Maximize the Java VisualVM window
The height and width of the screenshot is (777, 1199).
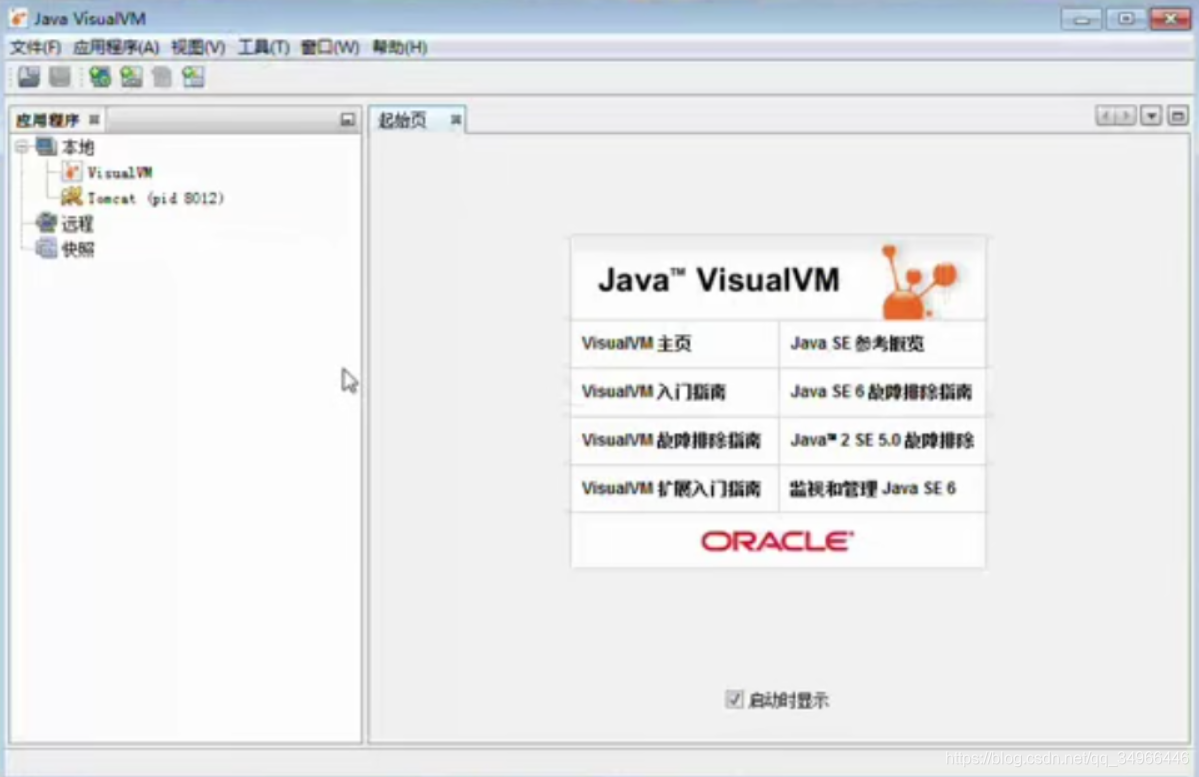tap(1126, 18)
